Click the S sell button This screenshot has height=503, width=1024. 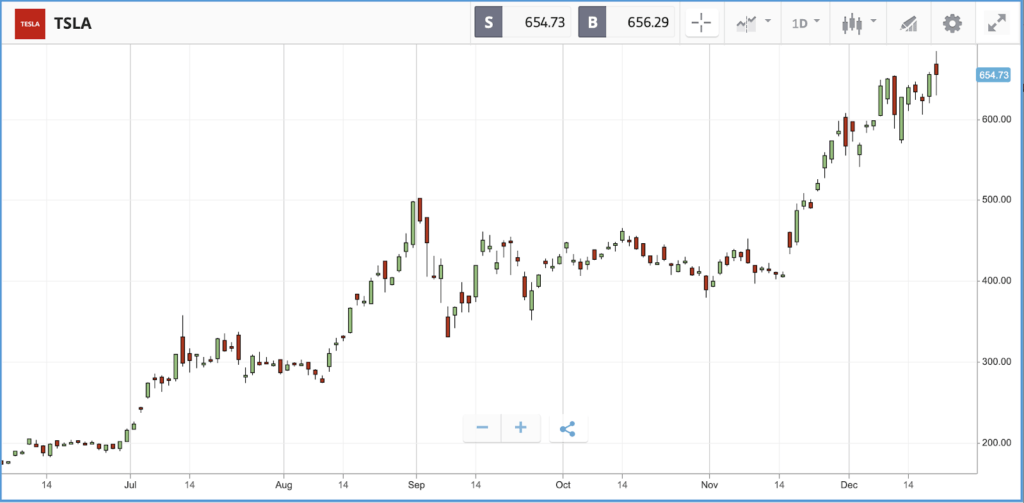coord(488,22)
